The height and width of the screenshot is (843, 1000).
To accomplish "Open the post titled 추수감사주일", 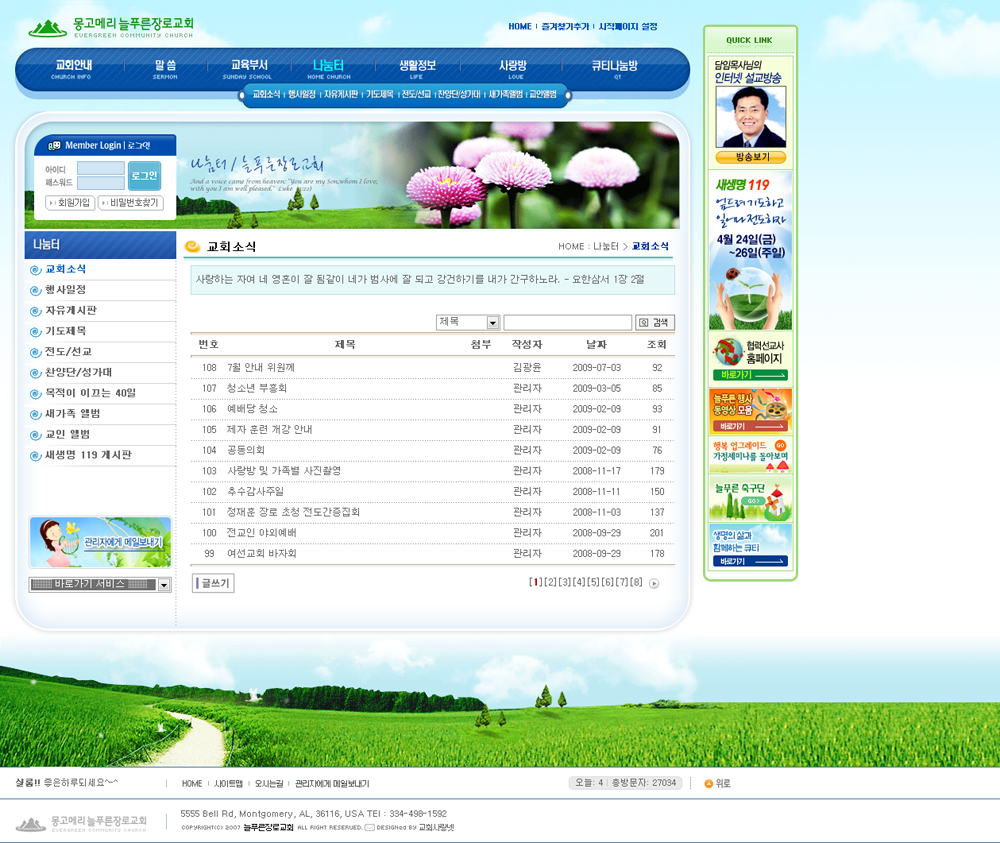I will click(x=255, y=491).
